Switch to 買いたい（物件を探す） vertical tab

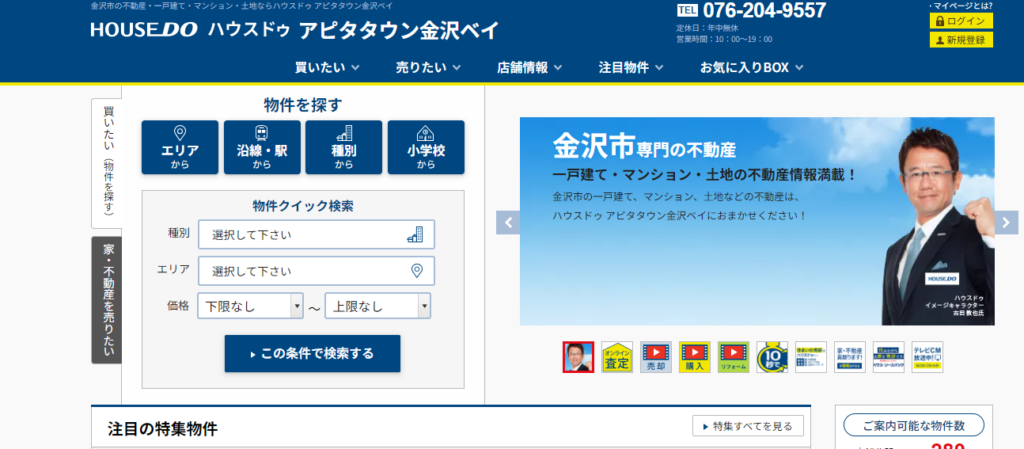(x=107, y=162)
